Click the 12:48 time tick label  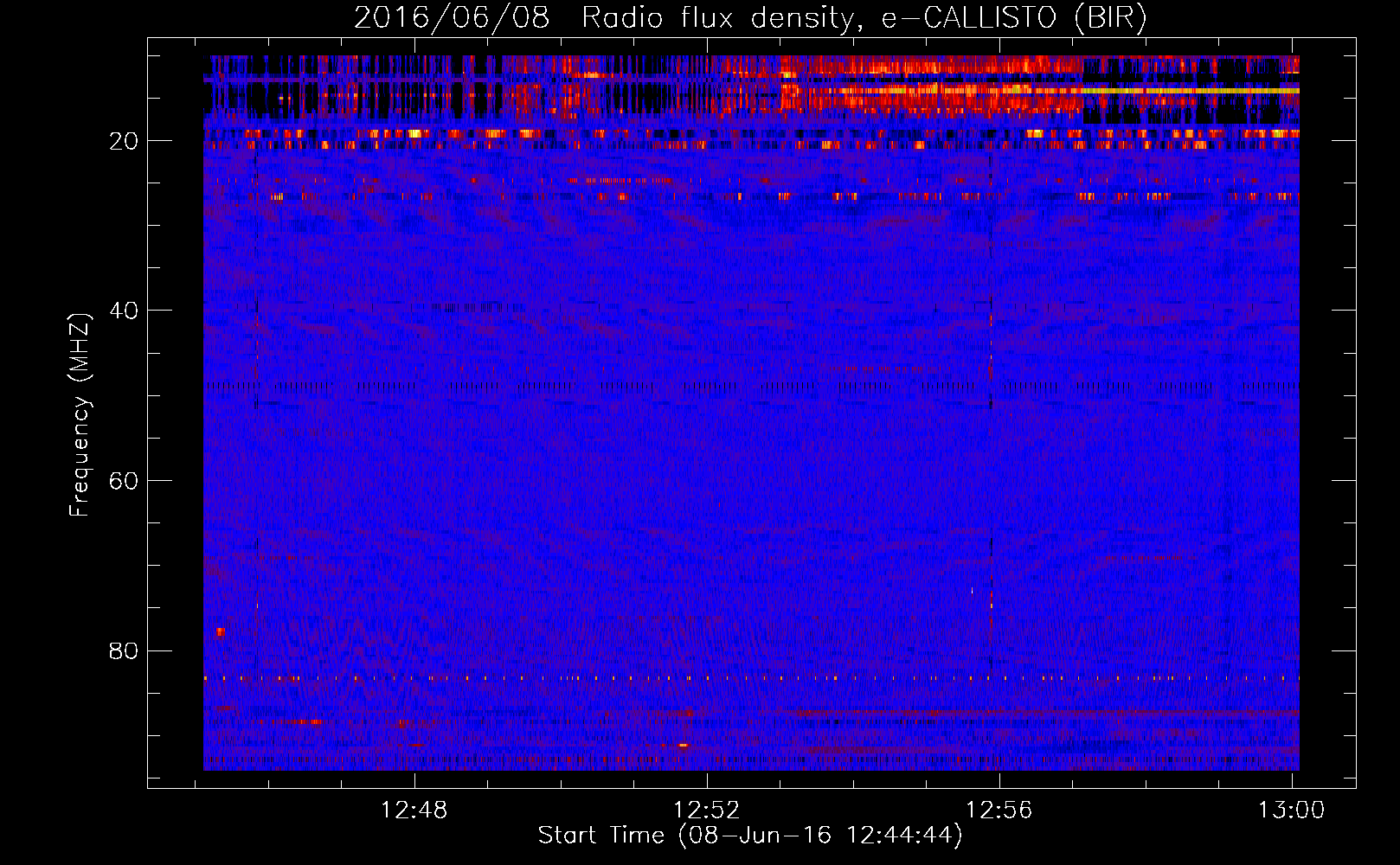414,810
